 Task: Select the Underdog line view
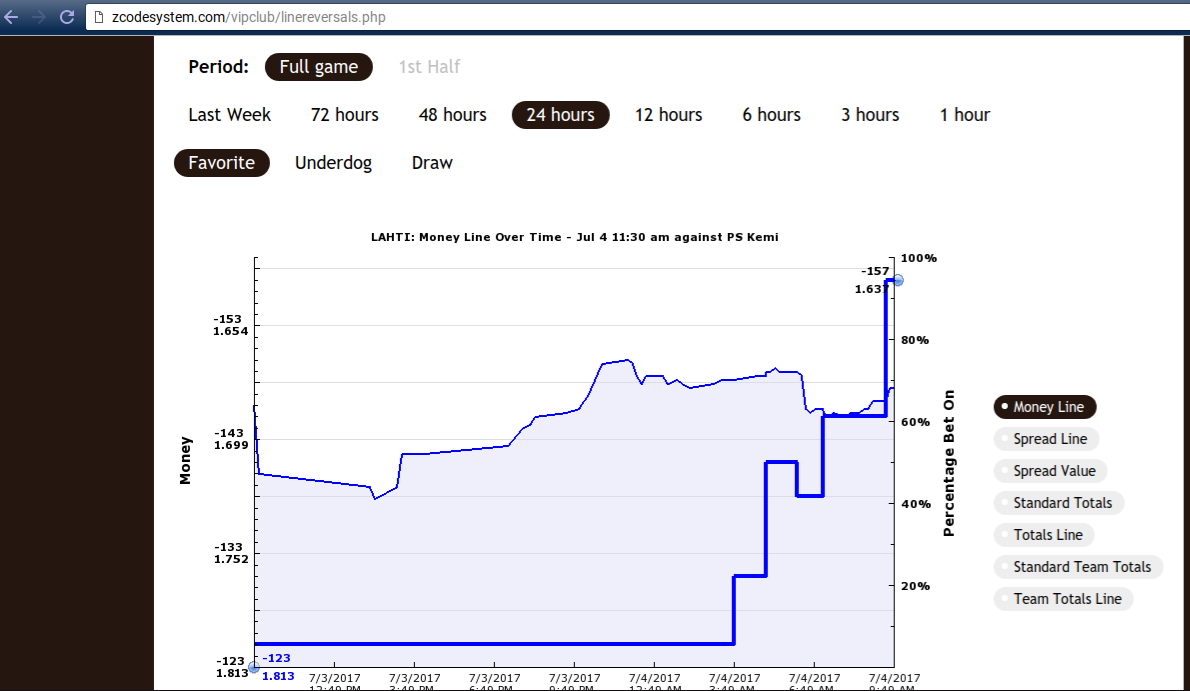coord(333,162)
